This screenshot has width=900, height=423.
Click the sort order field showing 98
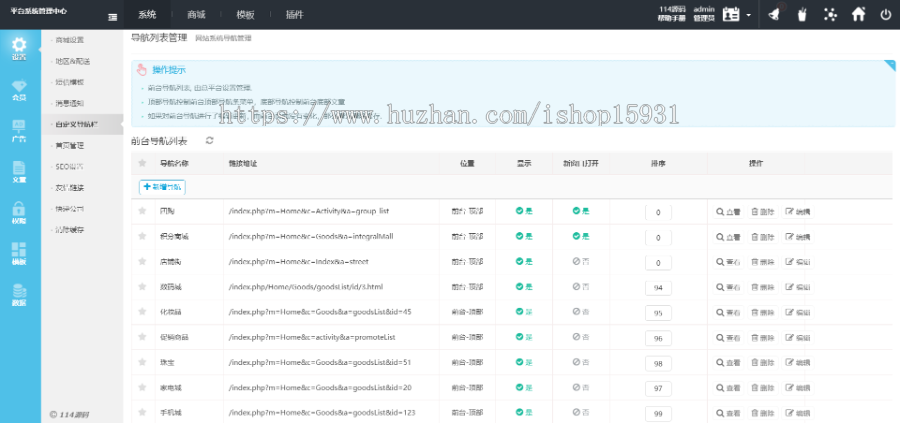(x=658, y=363)
